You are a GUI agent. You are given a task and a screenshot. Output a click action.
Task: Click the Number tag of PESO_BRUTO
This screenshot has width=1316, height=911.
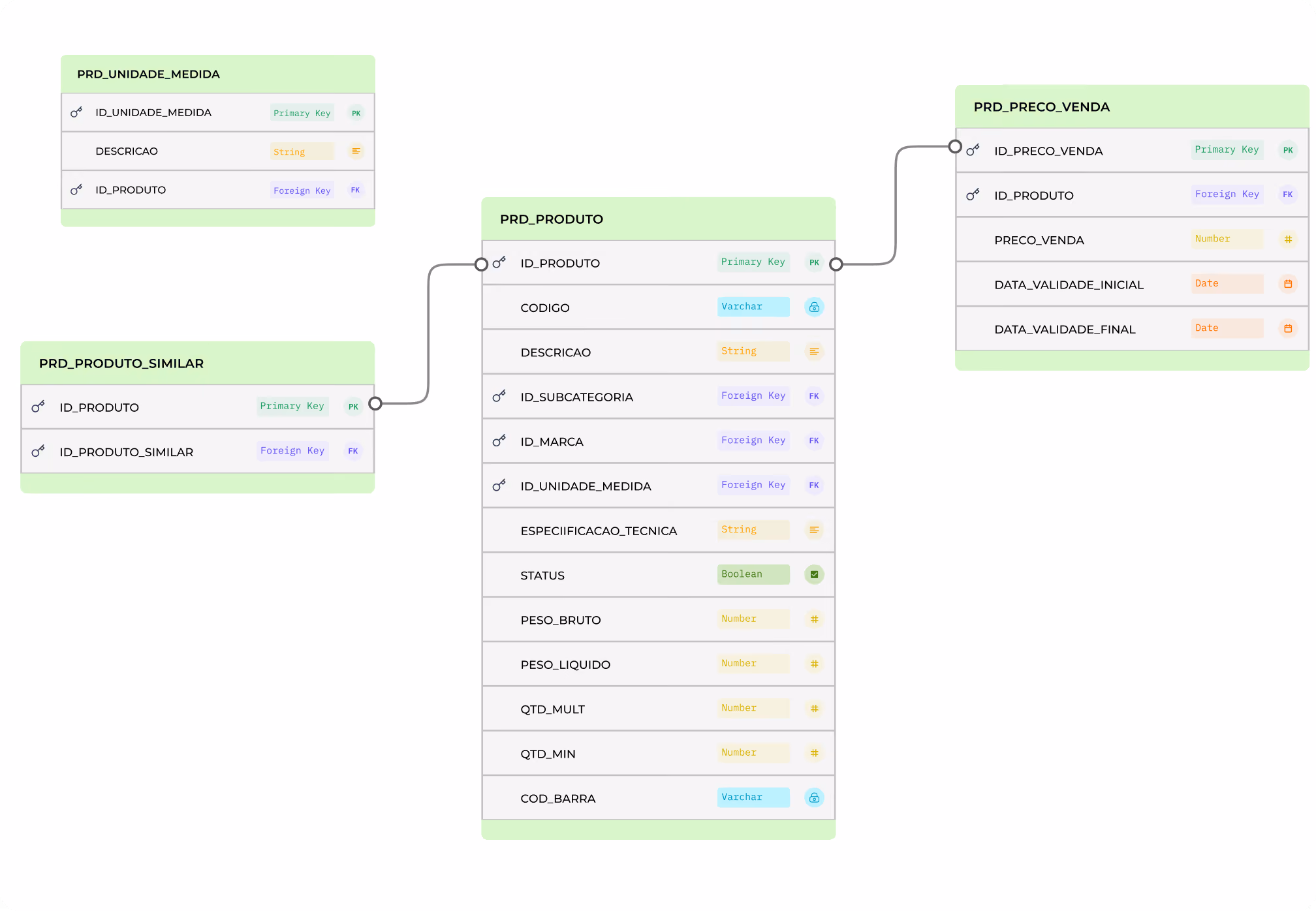tap(753, 619)
